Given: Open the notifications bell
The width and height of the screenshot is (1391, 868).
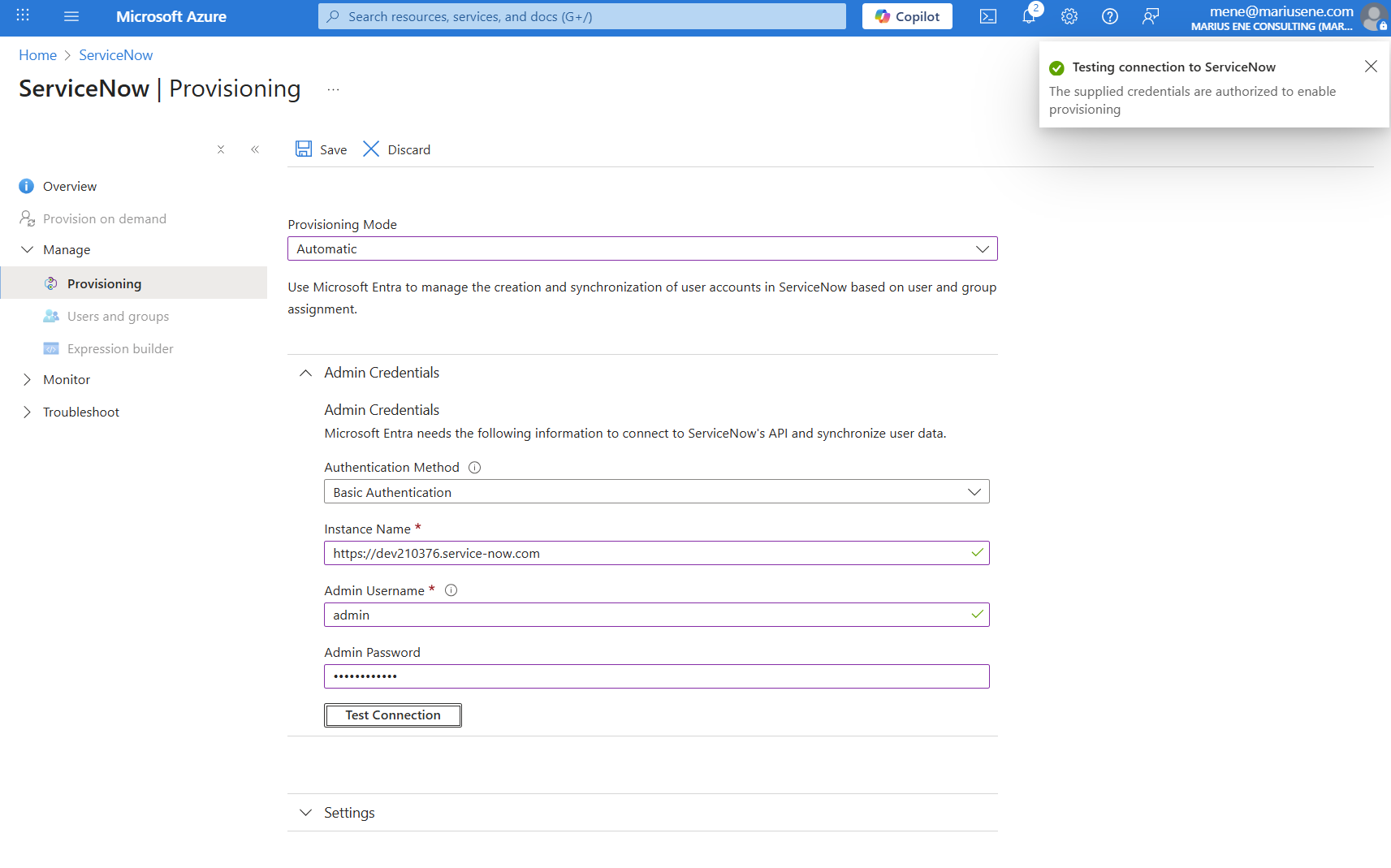Looking at the screenshot, I should click(1029, 16).
